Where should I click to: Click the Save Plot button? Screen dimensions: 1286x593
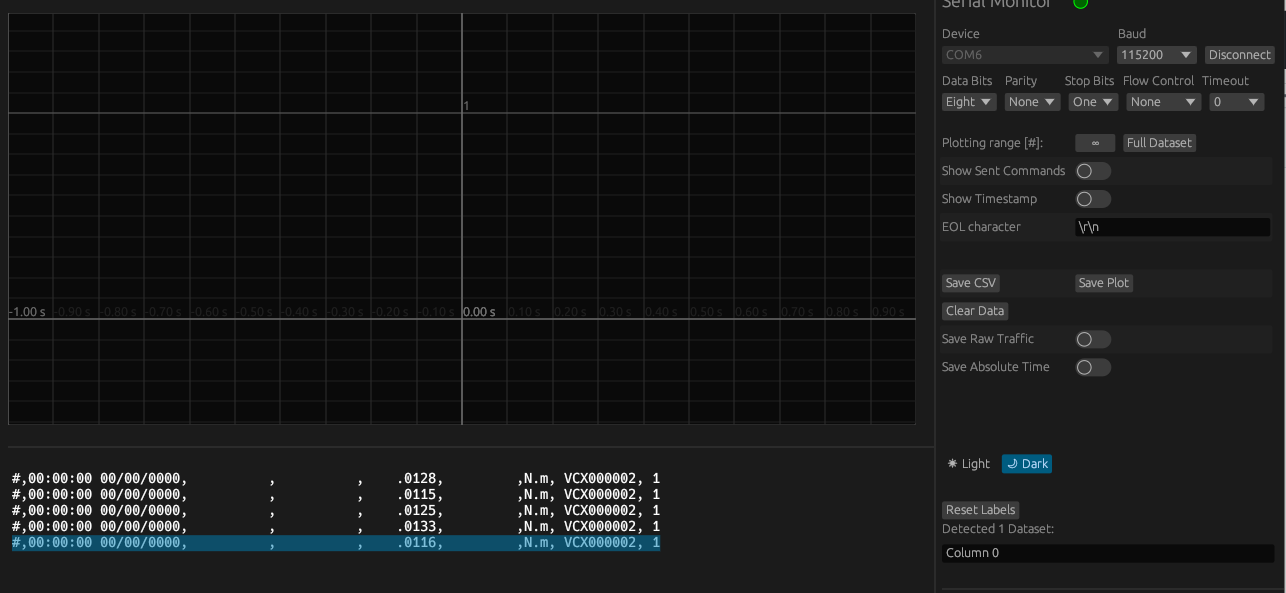point(1104,283)
